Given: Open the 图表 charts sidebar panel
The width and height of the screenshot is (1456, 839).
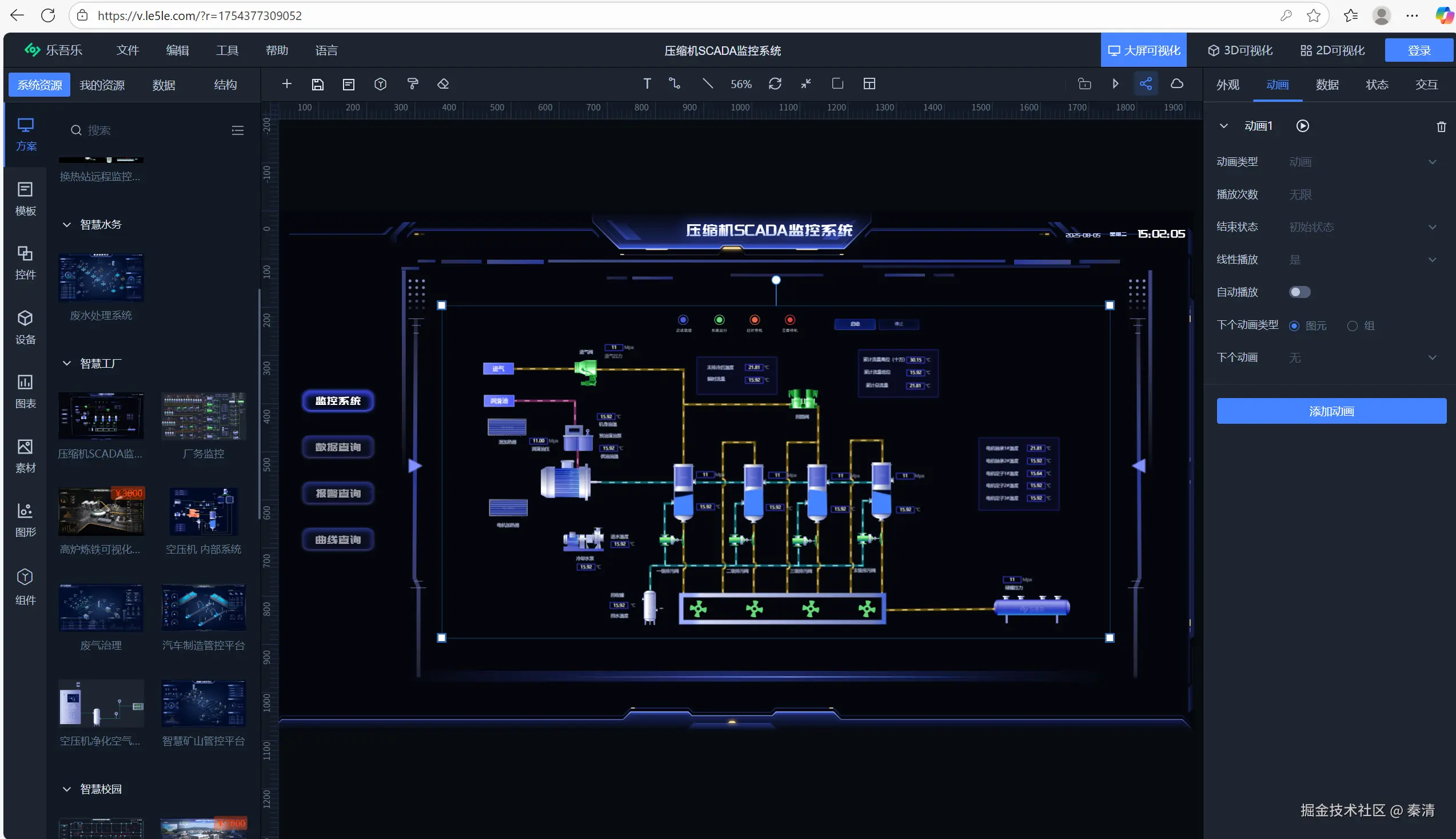Looking at the screenshot, I should 25,391.
